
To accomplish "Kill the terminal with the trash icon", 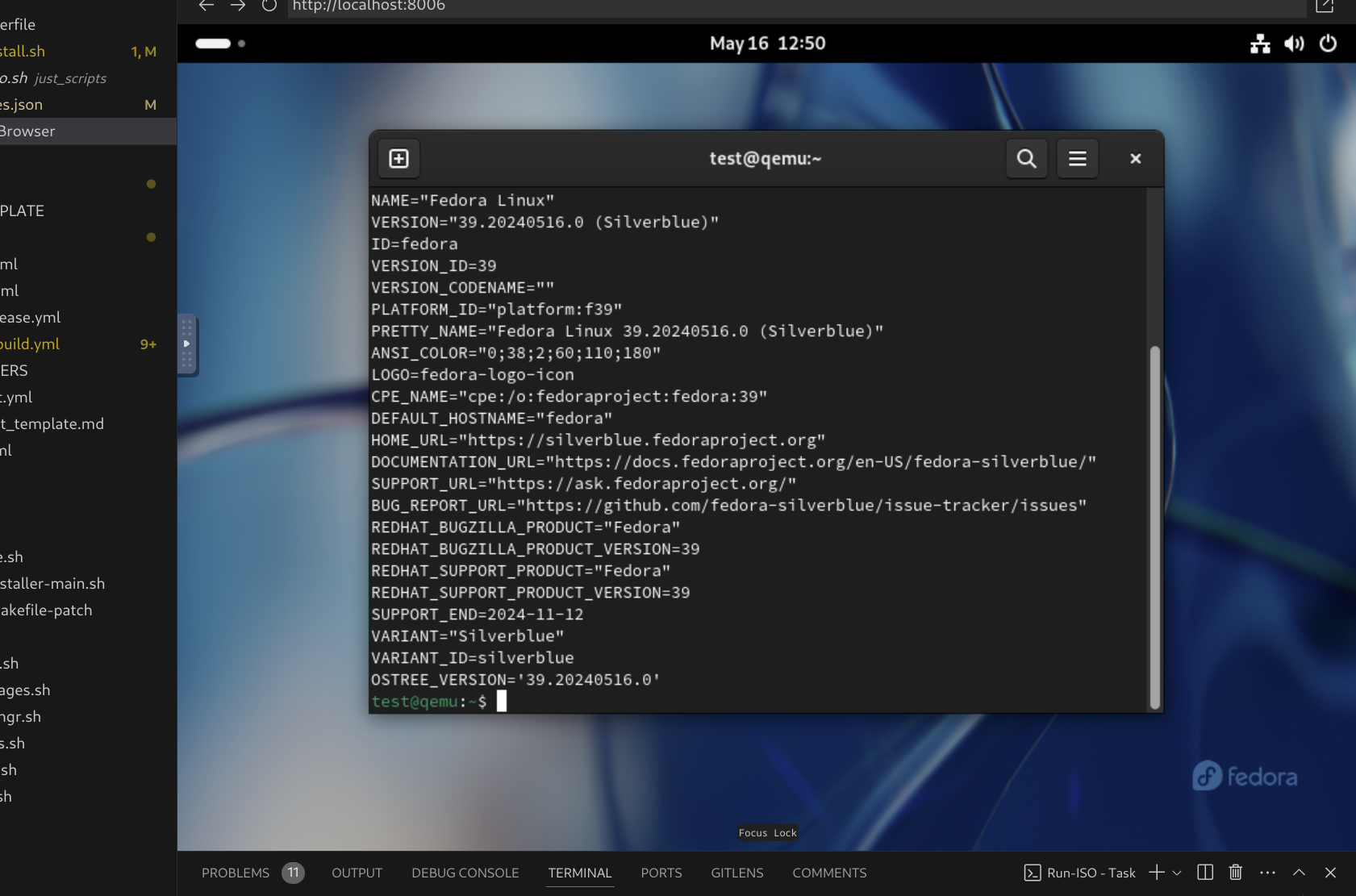I will click(x=1236, y=873).
